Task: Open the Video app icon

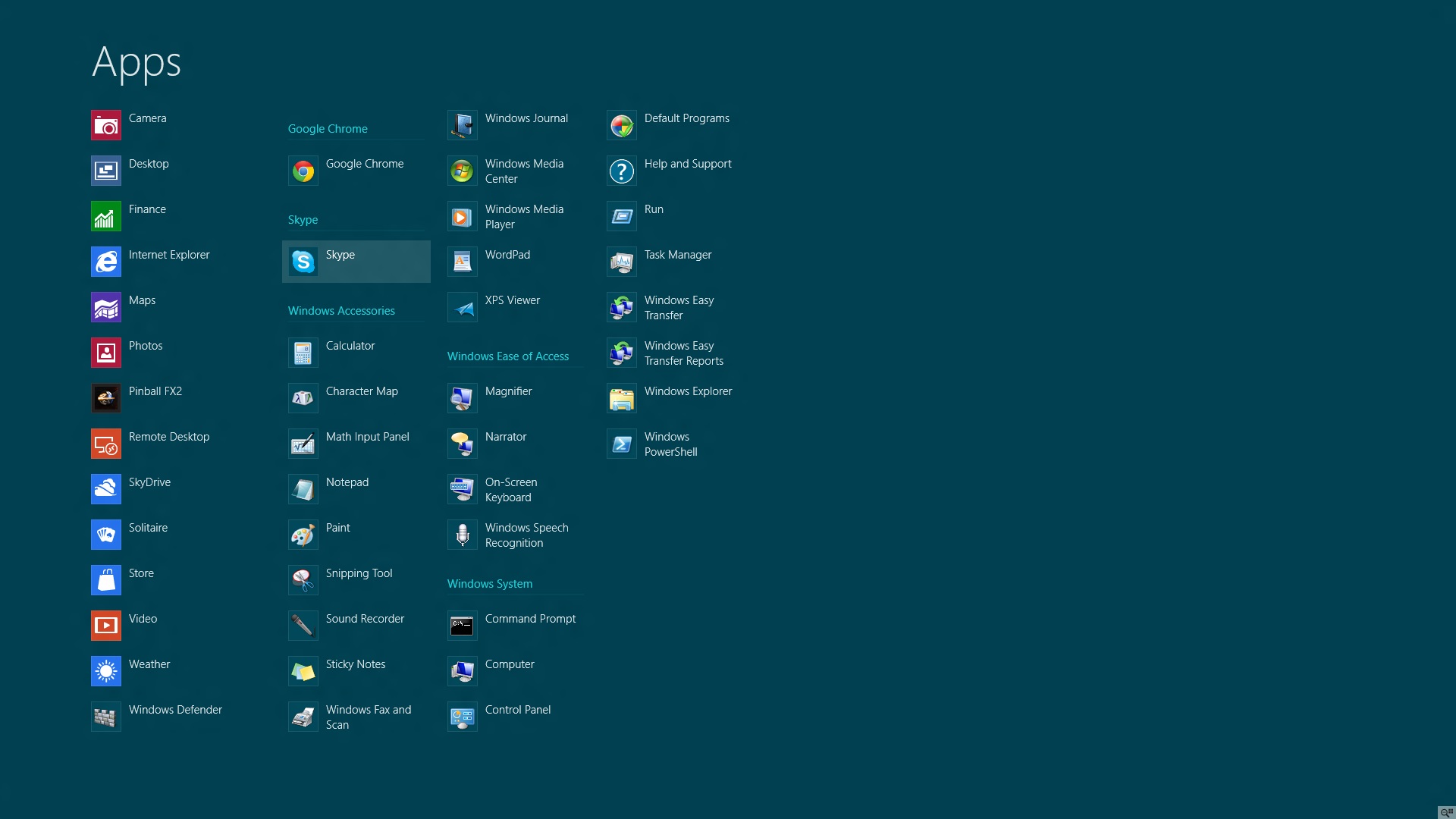Action: point(106,626)
